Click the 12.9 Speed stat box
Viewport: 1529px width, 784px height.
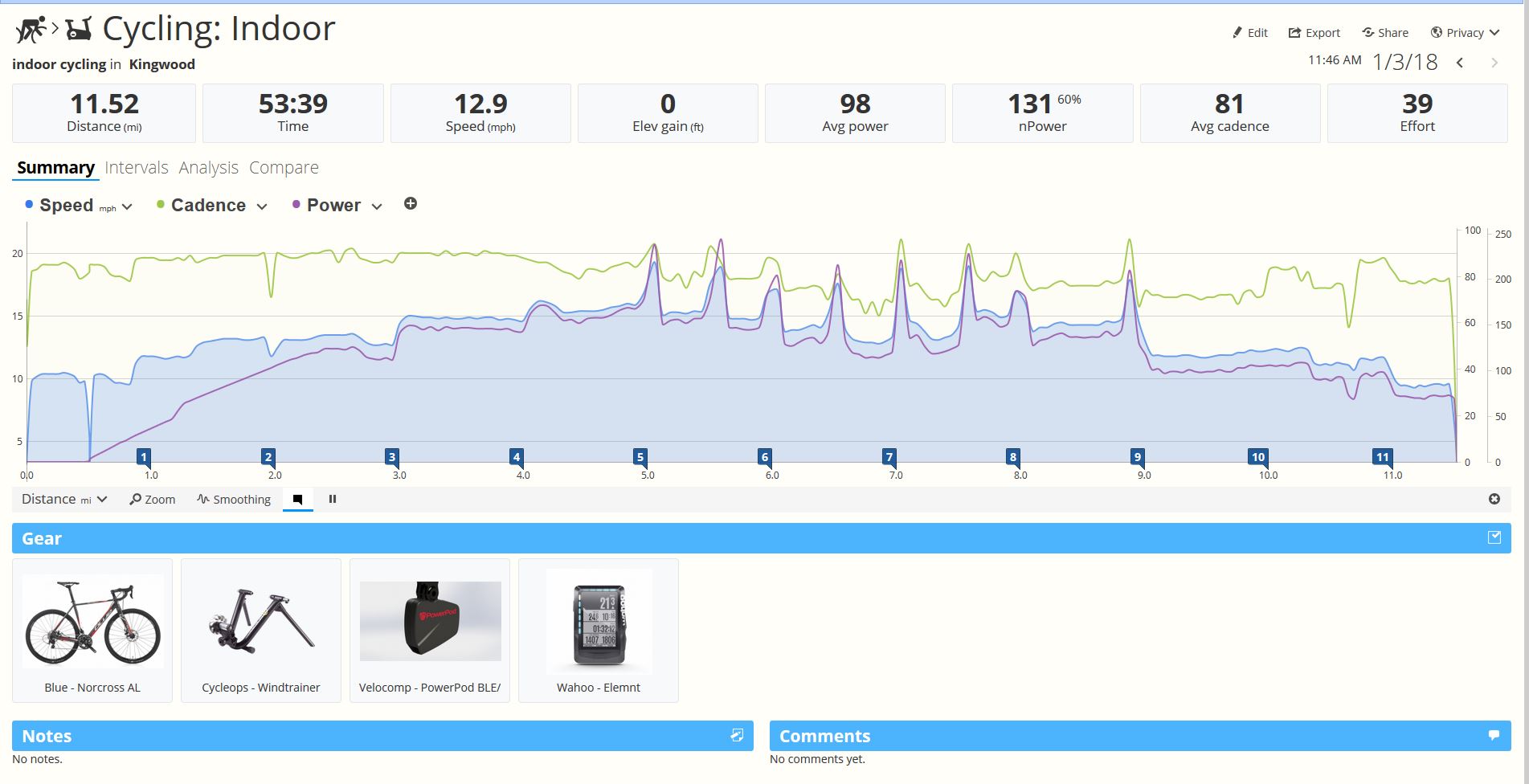tap(480, 113)
